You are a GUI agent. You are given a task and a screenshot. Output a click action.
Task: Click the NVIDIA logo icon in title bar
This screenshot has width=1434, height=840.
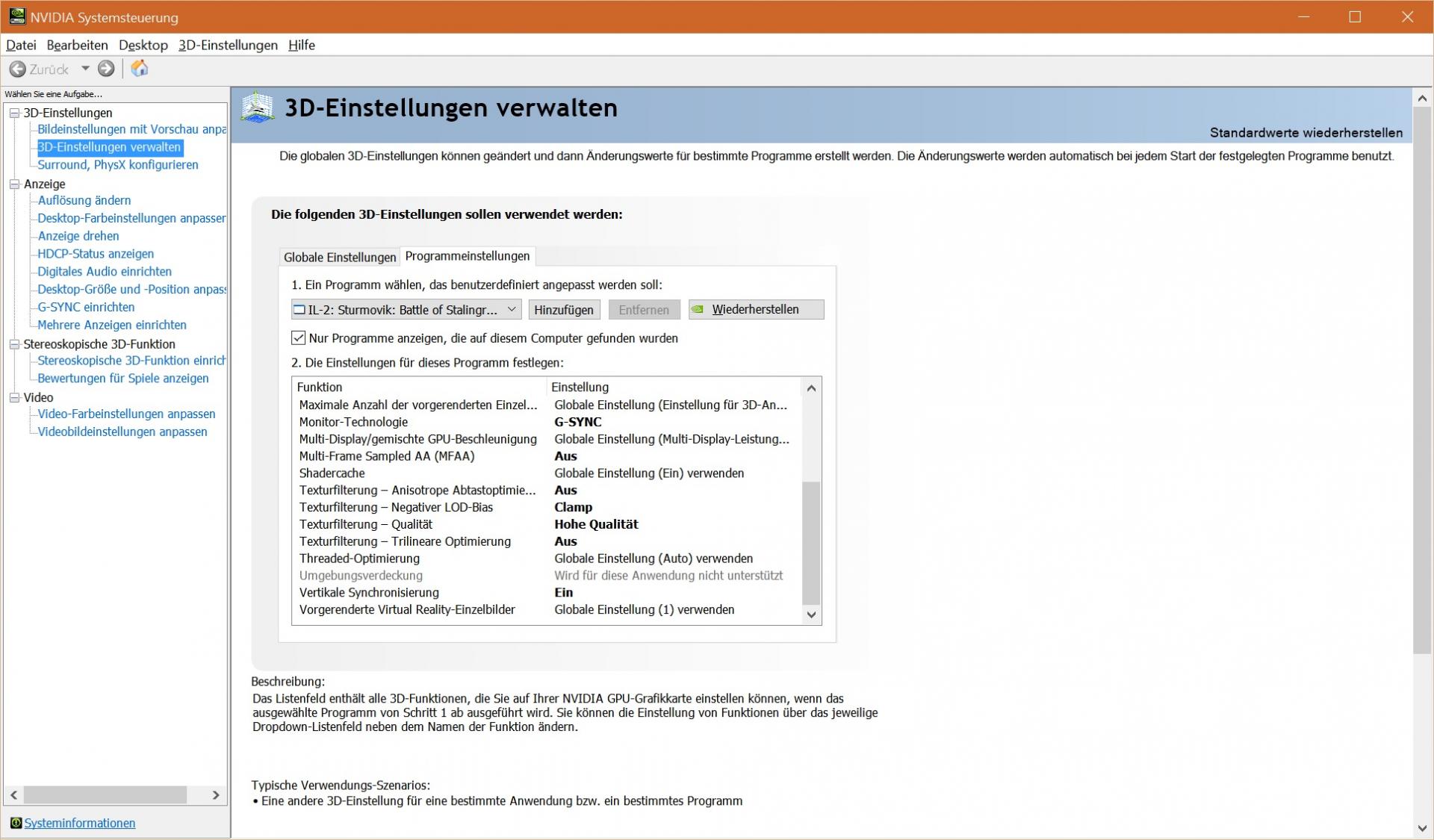point(16,16)
